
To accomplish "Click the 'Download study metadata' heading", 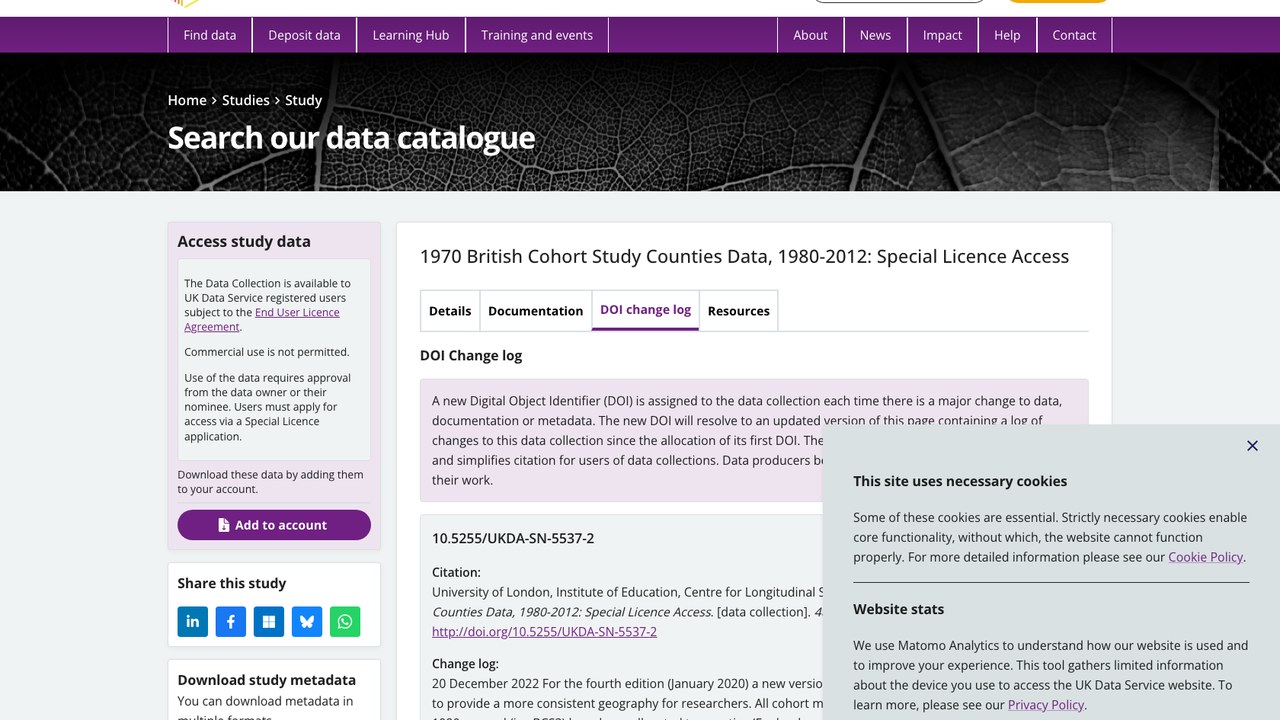I will (267, 680).
